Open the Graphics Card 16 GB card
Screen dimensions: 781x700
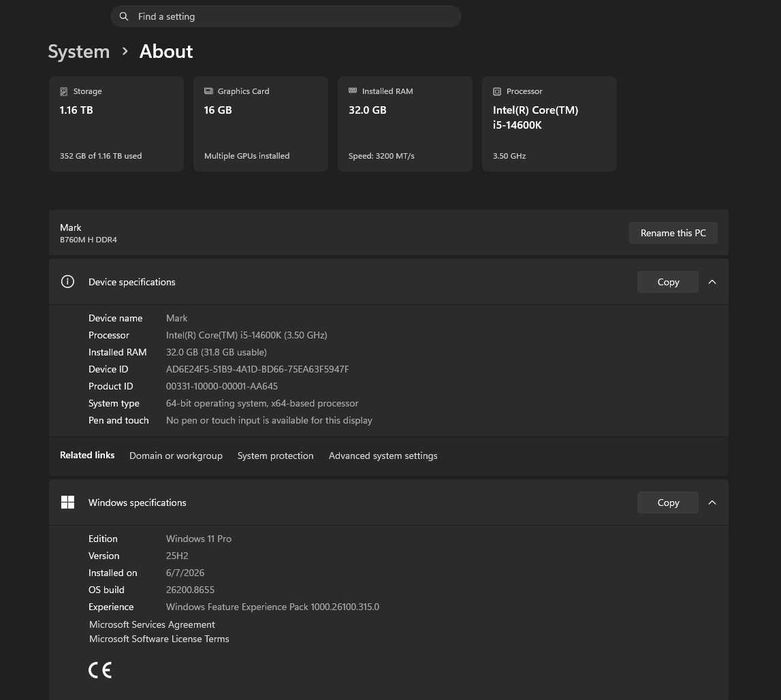point(260,124)
